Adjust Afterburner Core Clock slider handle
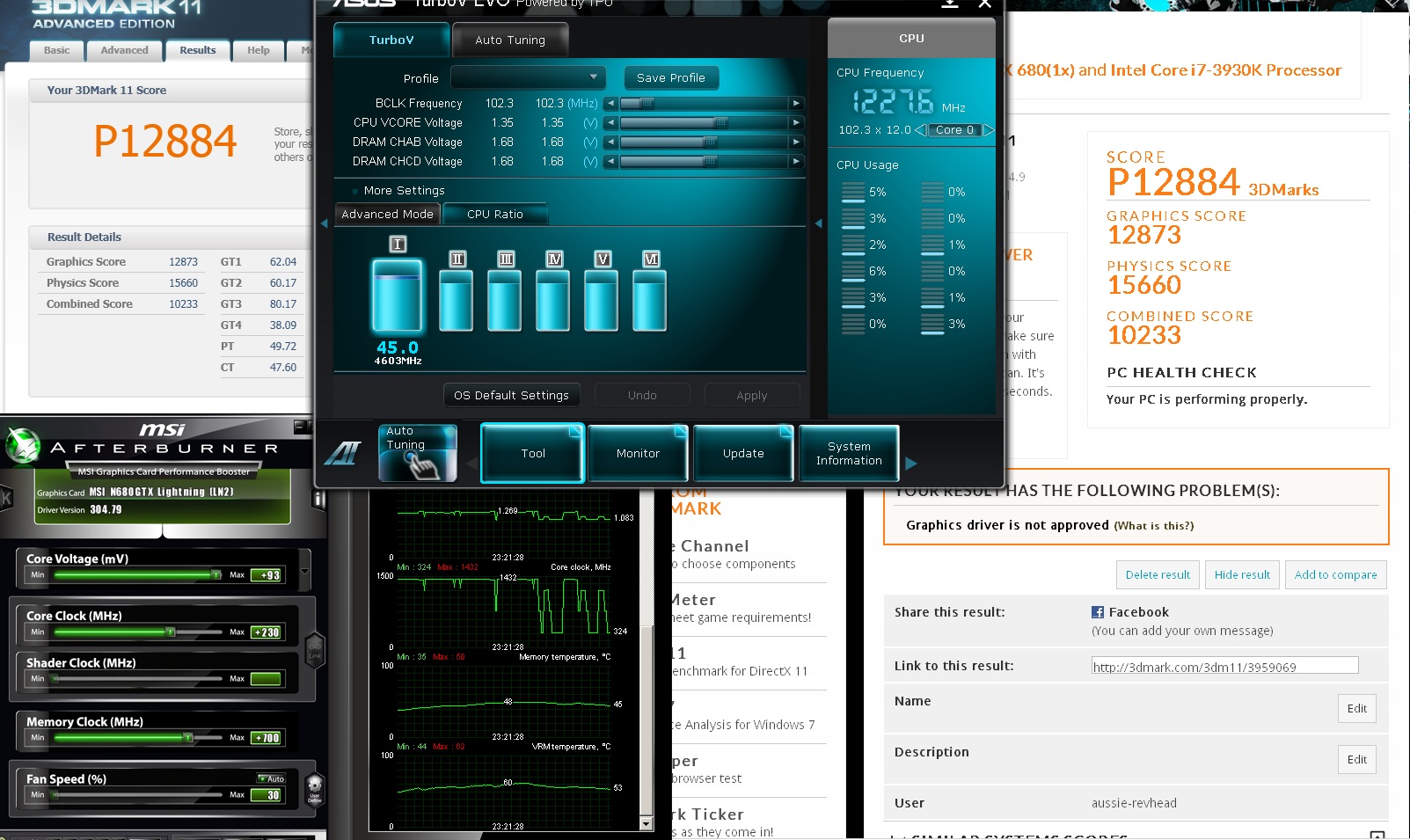 click(172, 632)
